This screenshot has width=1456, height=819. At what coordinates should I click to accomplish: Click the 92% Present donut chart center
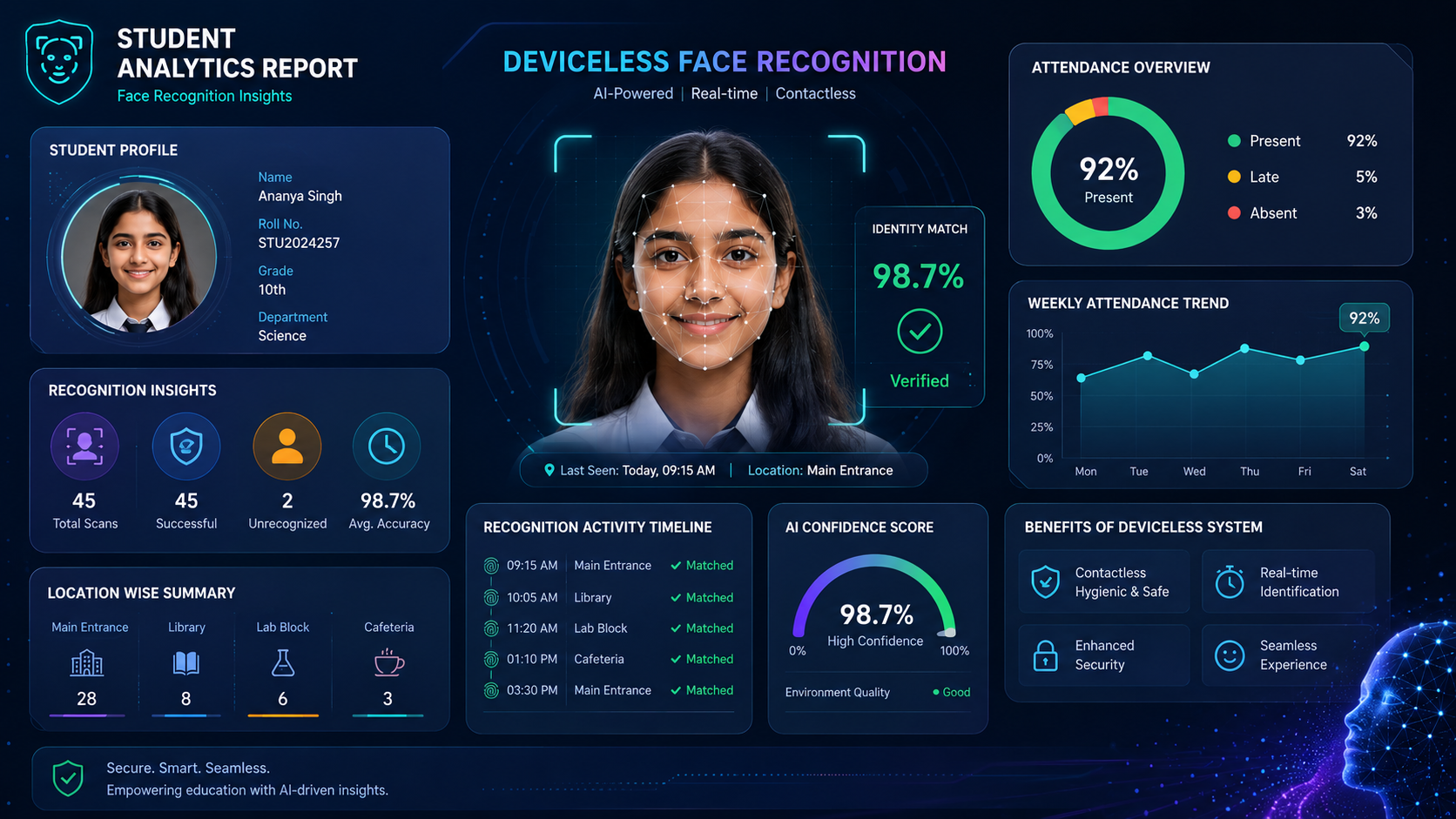pyautogui.click(x=1109, y=174)
